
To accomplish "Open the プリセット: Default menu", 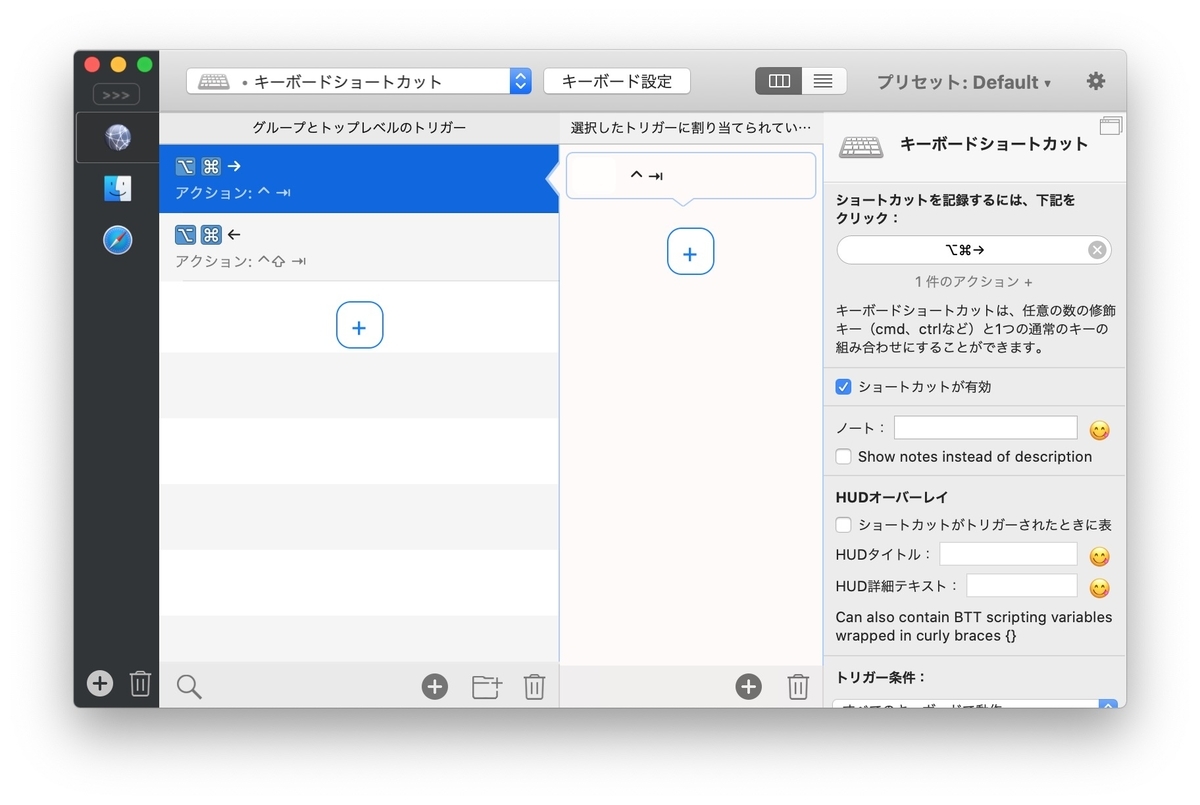I will 964,82.
